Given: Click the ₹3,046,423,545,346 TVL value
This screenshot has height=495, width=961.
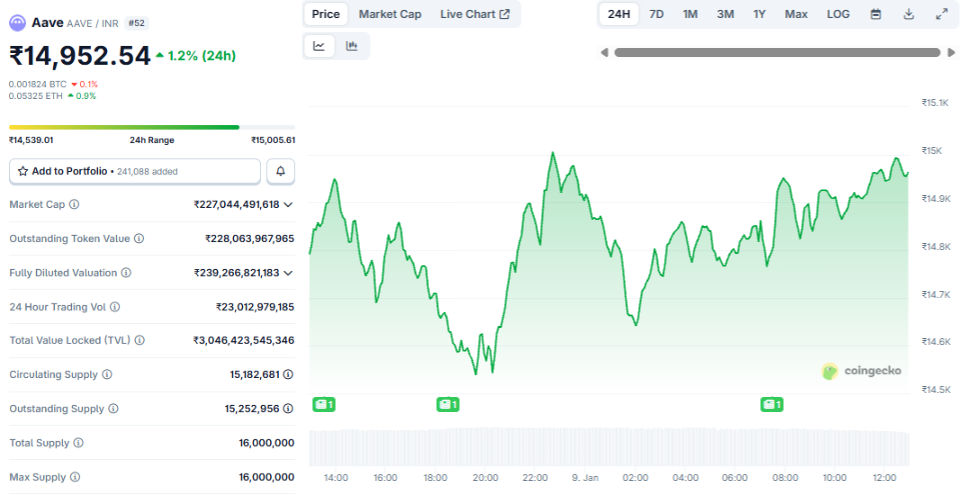Looking at the screenshot, I should point(244,340).
